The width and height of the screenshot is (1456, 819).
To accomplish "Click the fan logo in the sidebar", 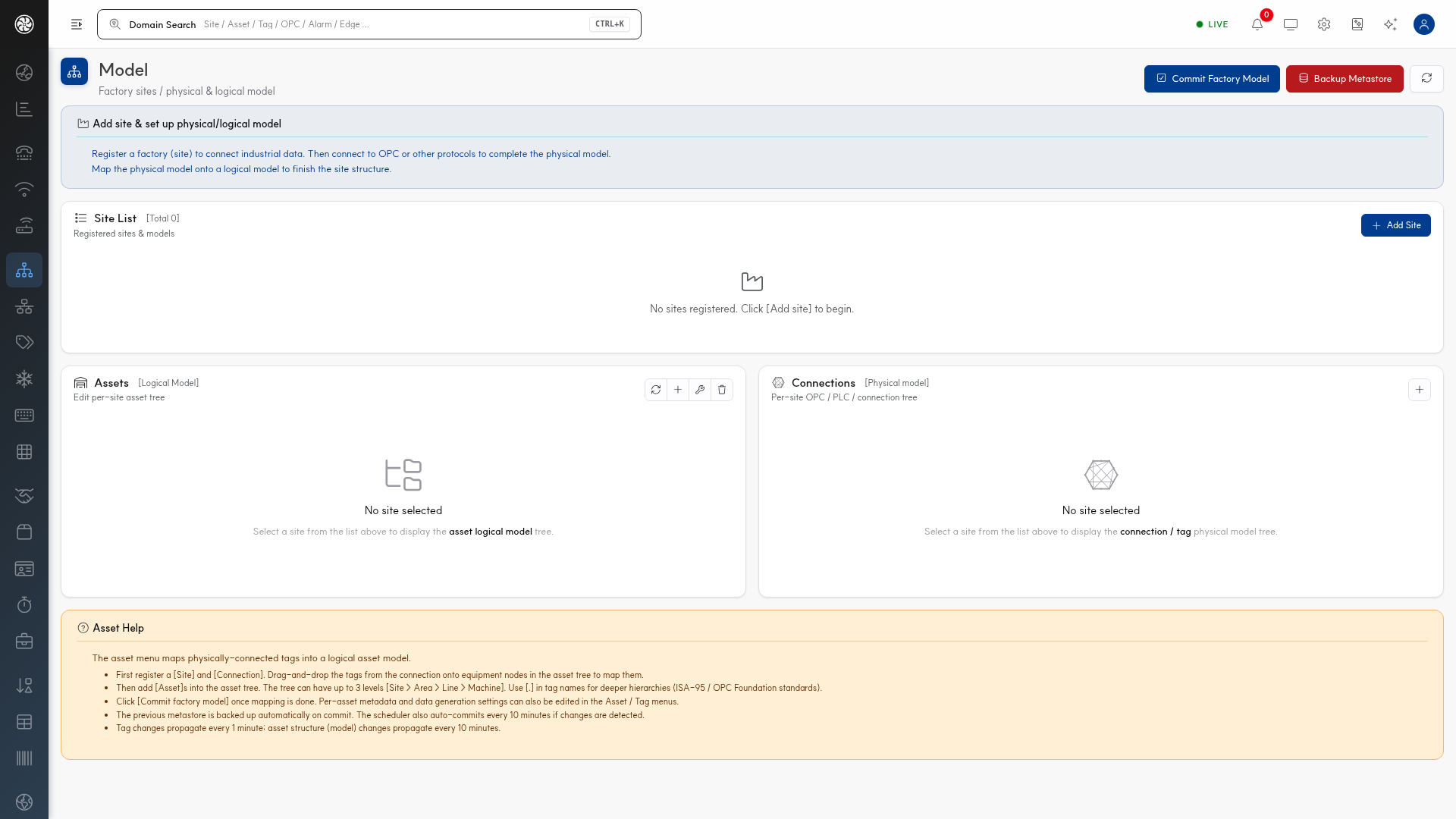I will (24, 24).
